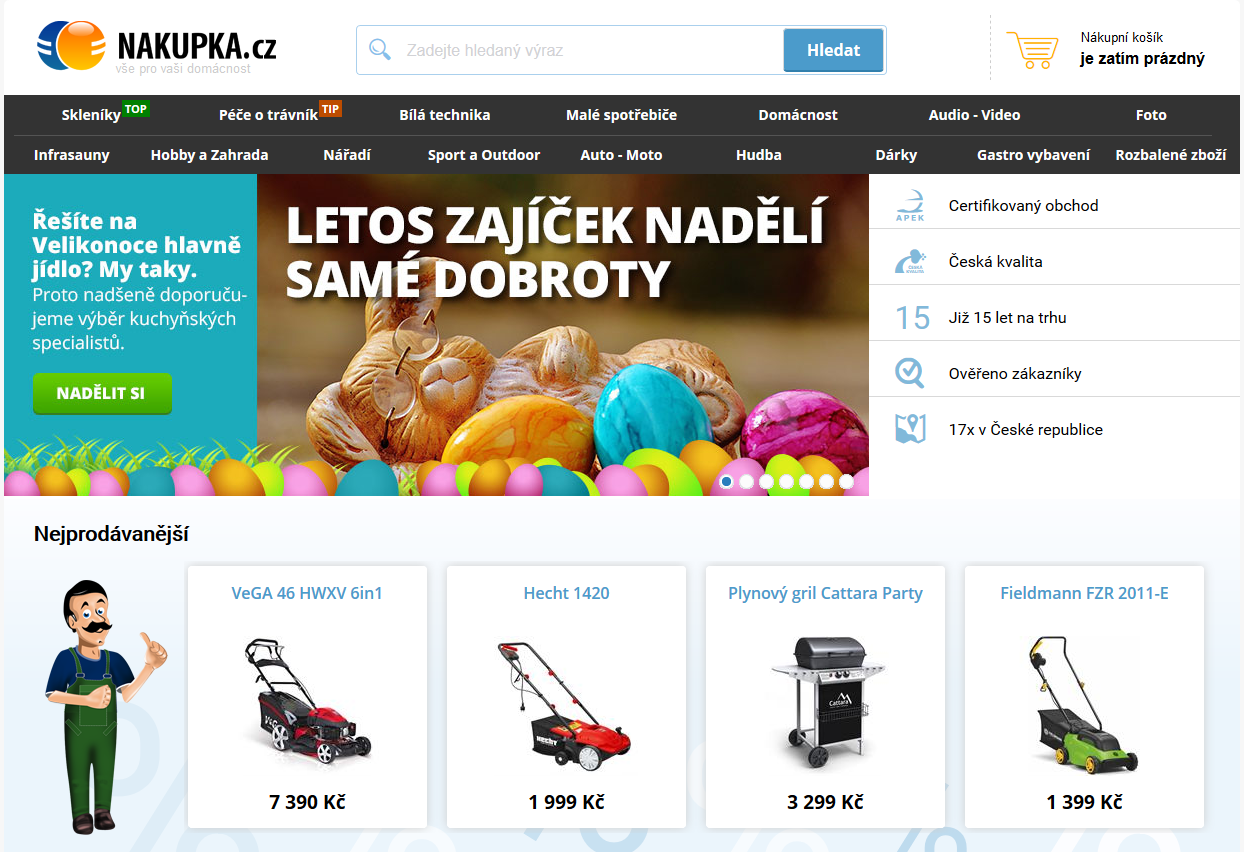The width and height of the screenshot is (1244, 852).
Task: Select the first carousel slide dot
Action: pyautogui.click(x=726, y=482)
